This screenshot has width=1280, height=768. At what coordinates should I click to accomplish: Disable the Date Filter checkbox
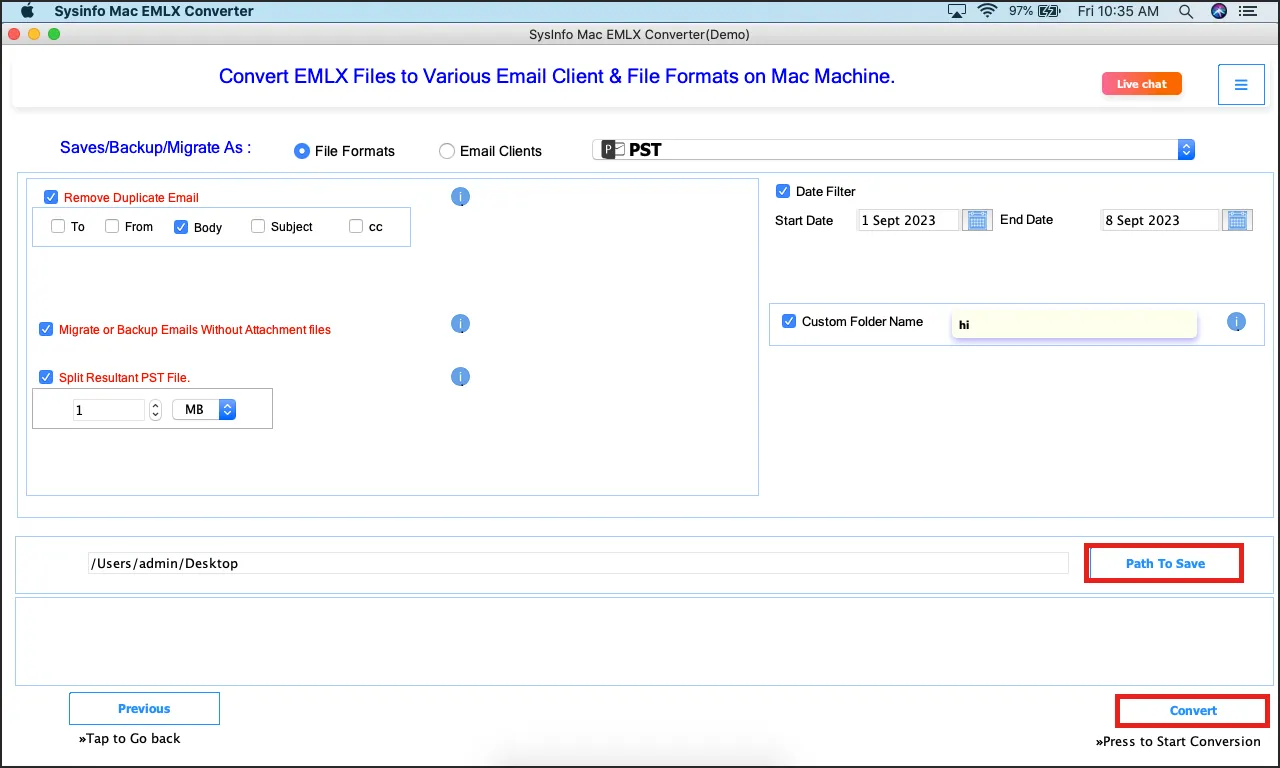click(x=783, y=191)
